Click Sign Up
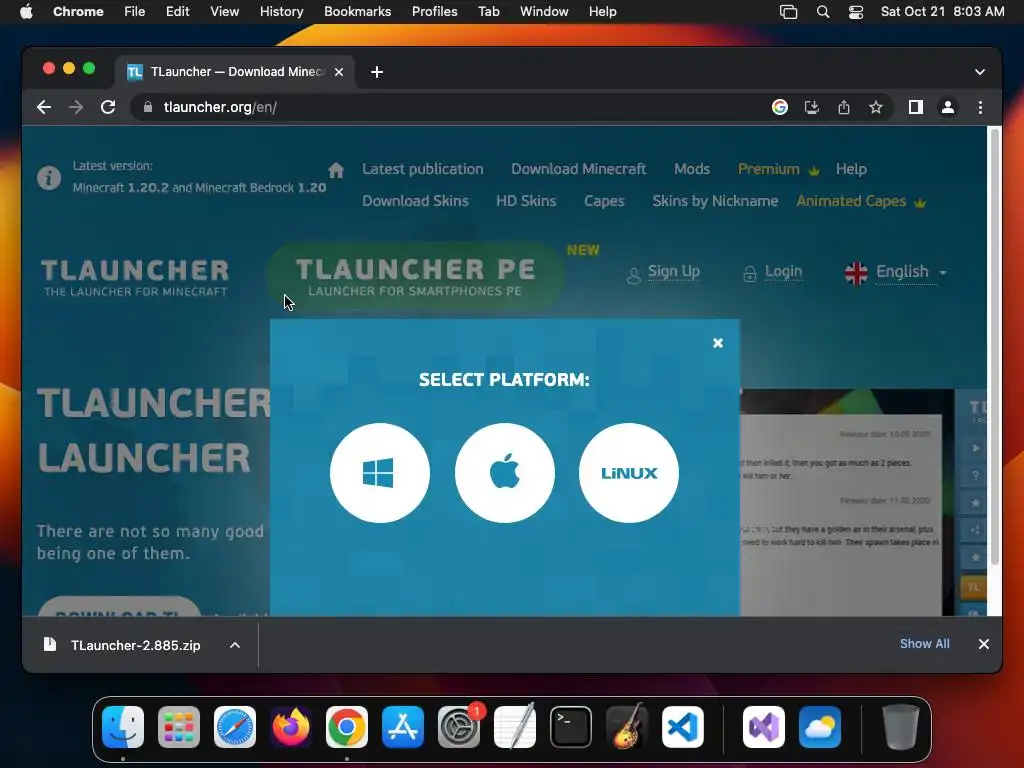 (673, 272)
